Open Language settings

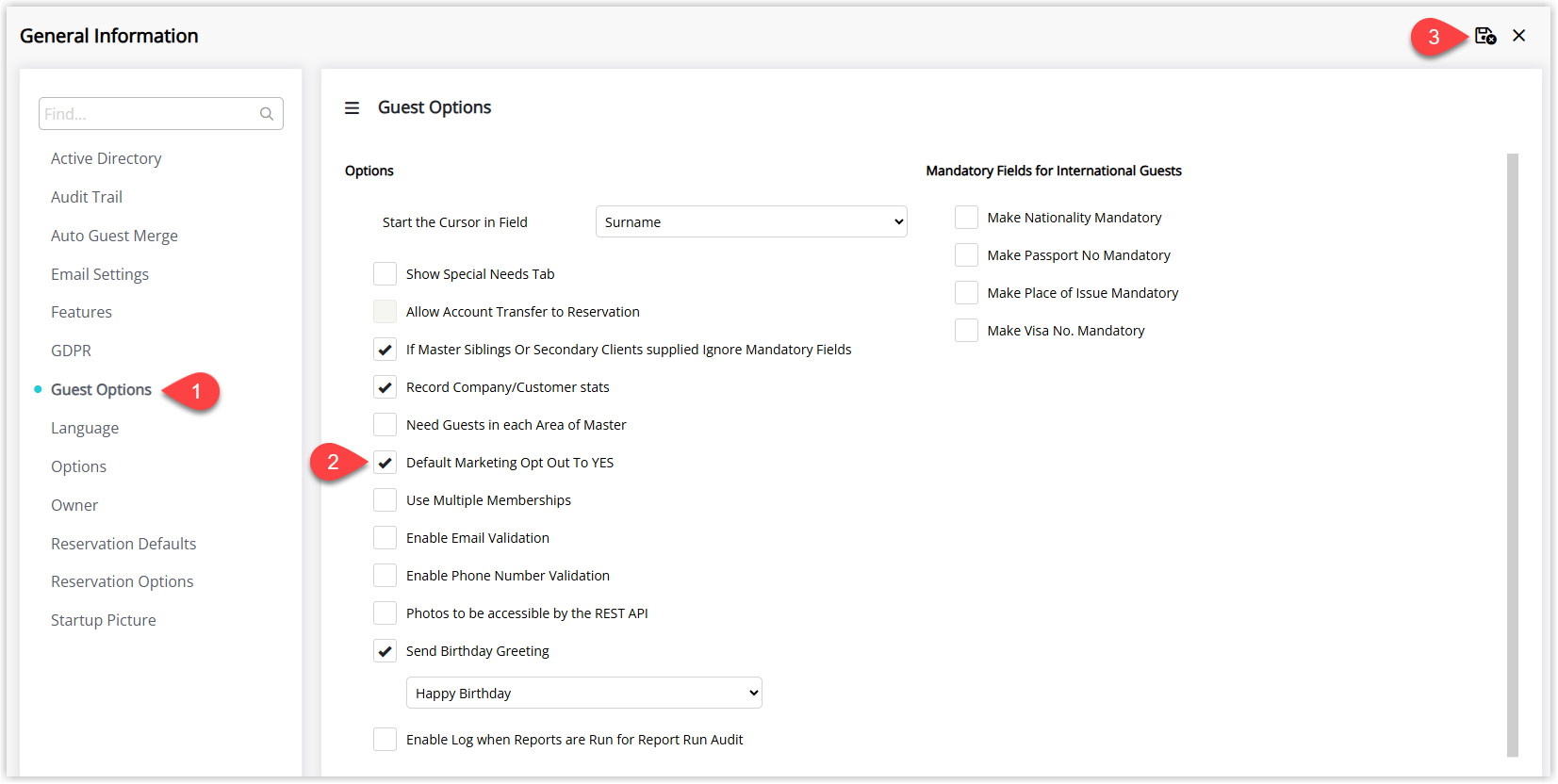click(x=85, y=428)
